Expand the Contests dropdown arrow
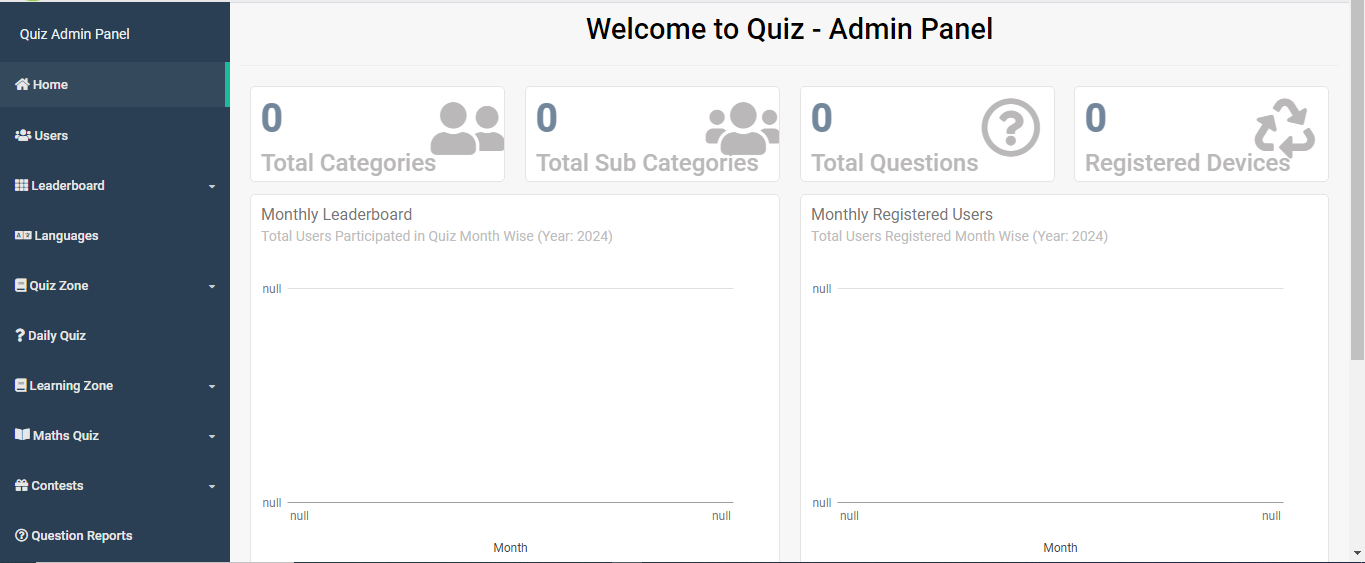Viewport: 1365px width, 563px height. click(x=212, y=486)
